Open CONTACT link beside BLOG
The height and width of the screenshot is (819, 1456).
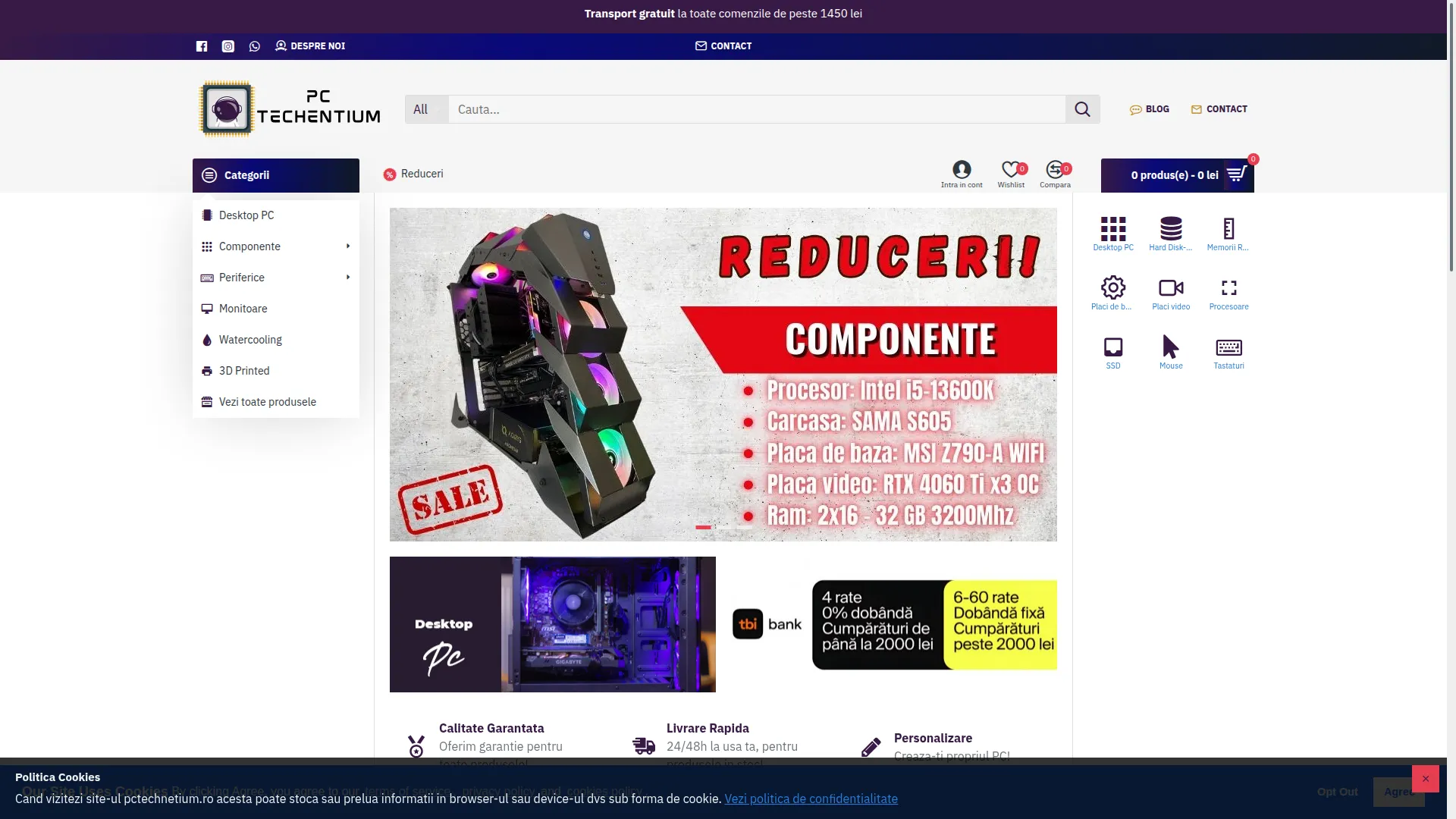point(1219,109)
